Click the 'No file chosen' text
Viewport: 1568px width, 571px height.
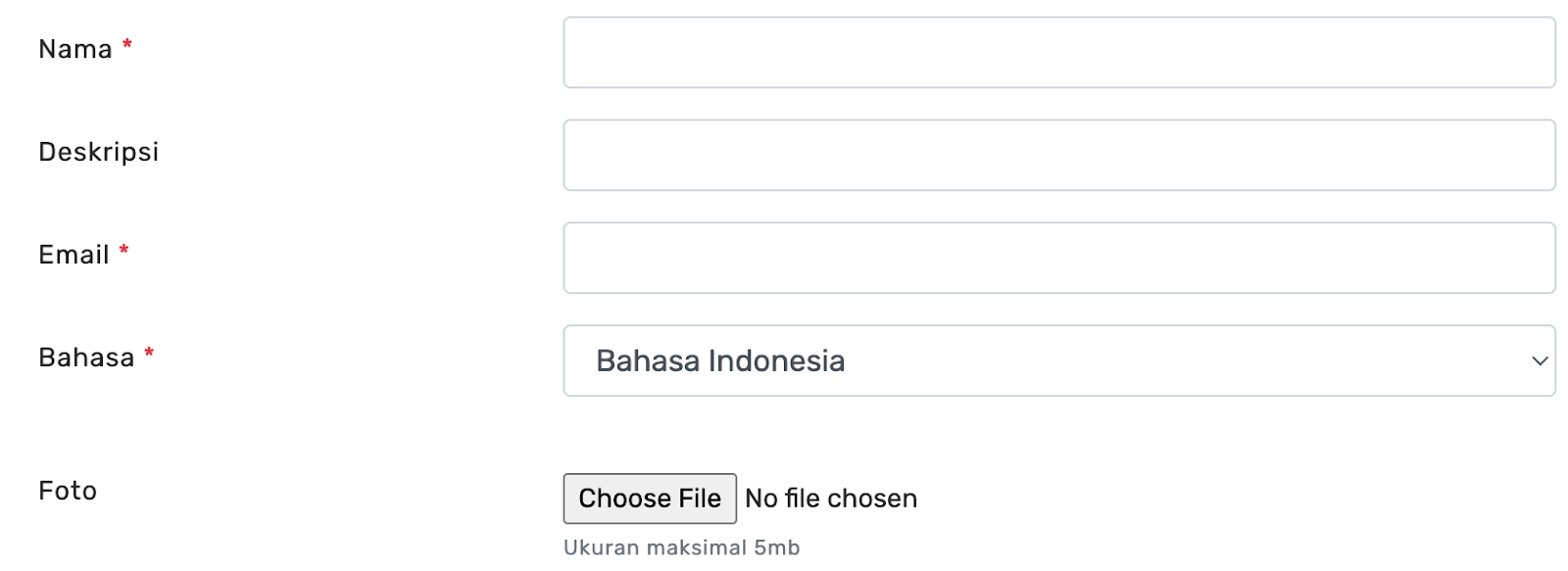[x=831, y=499]
